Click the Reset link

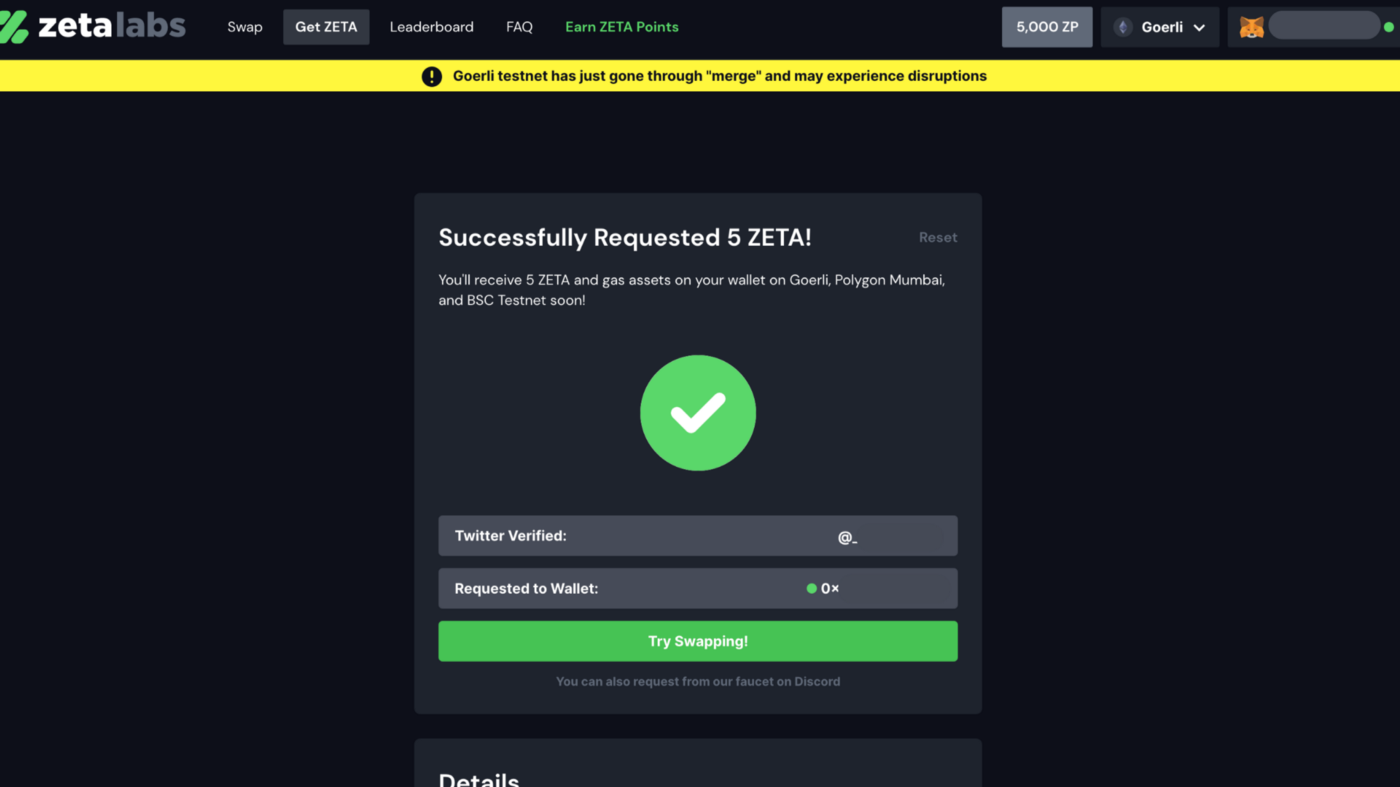(938, 237)
